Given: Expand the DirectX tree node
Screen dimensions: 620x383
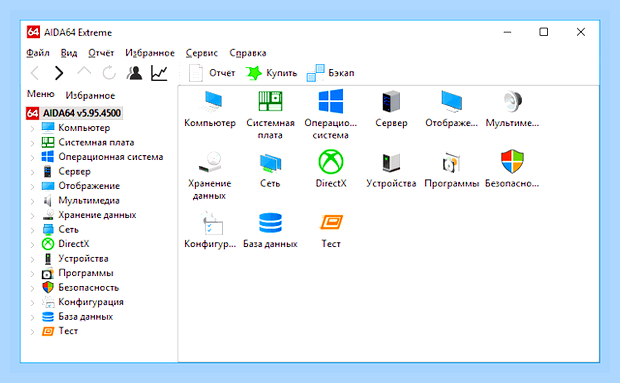Looking at the screenshot, I should pyautogui.click(x=32, y=245).
